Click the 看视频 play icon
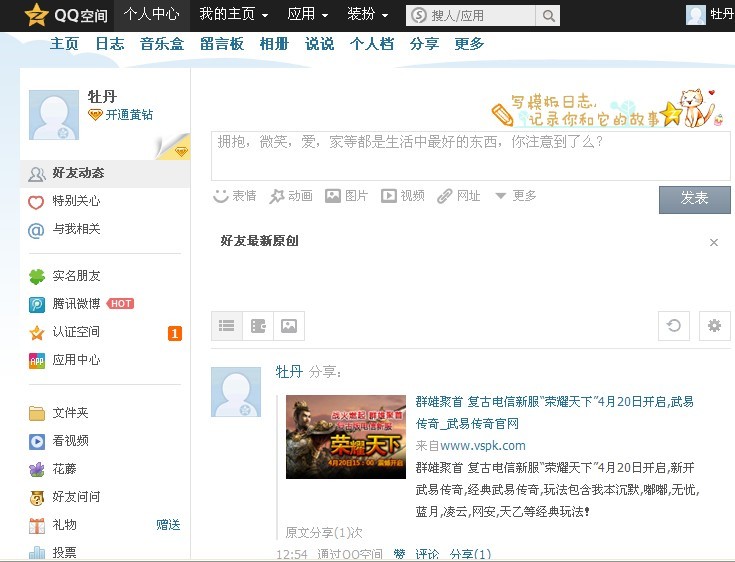Viewport: 735px width, 562px height. pos(37,442)
